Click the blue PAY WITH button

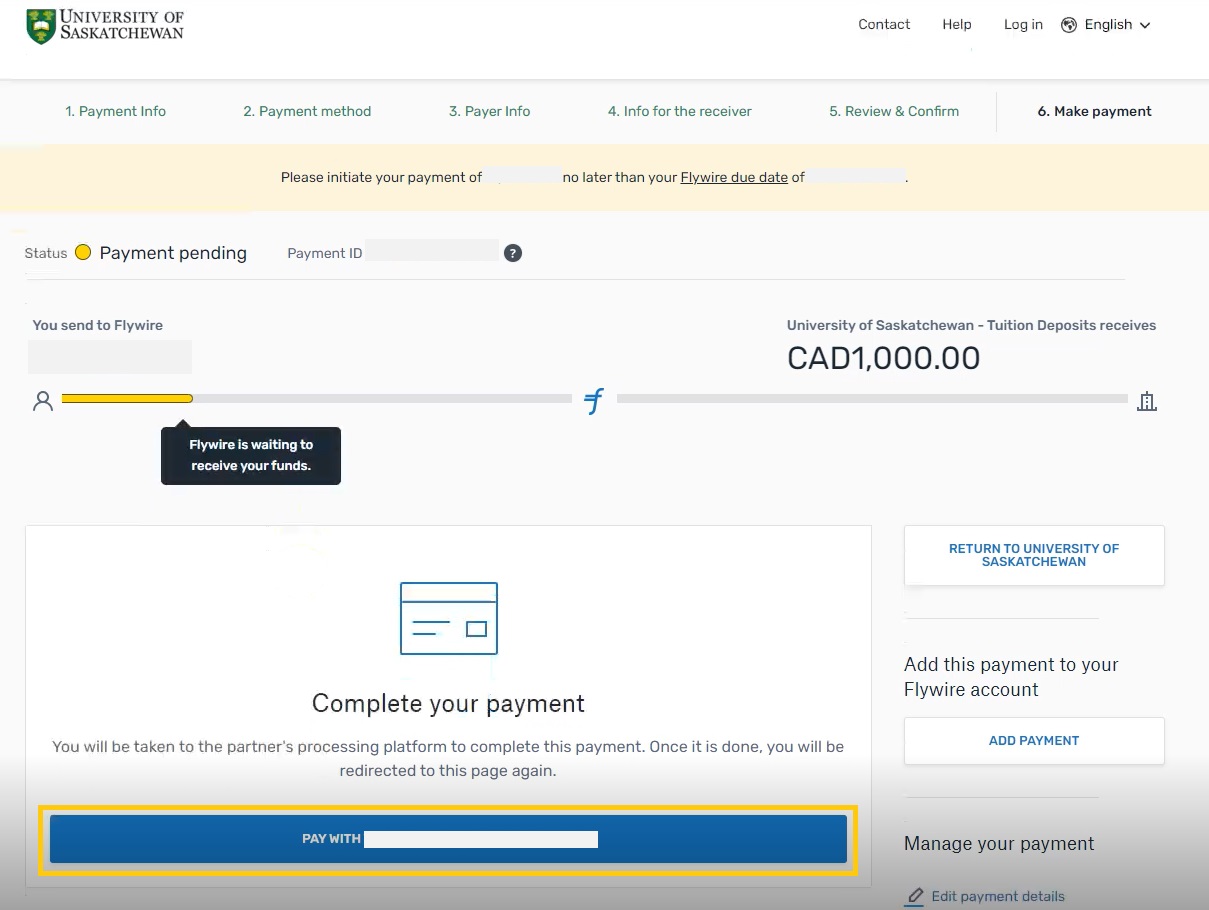[x=448, y=839]
